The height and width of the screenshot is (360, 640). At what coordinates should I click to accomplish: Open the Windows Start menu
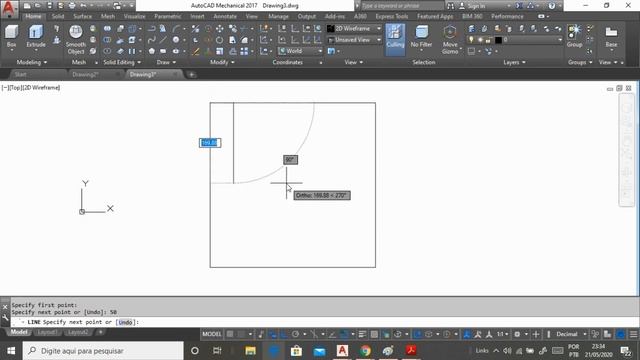(11, 351)
